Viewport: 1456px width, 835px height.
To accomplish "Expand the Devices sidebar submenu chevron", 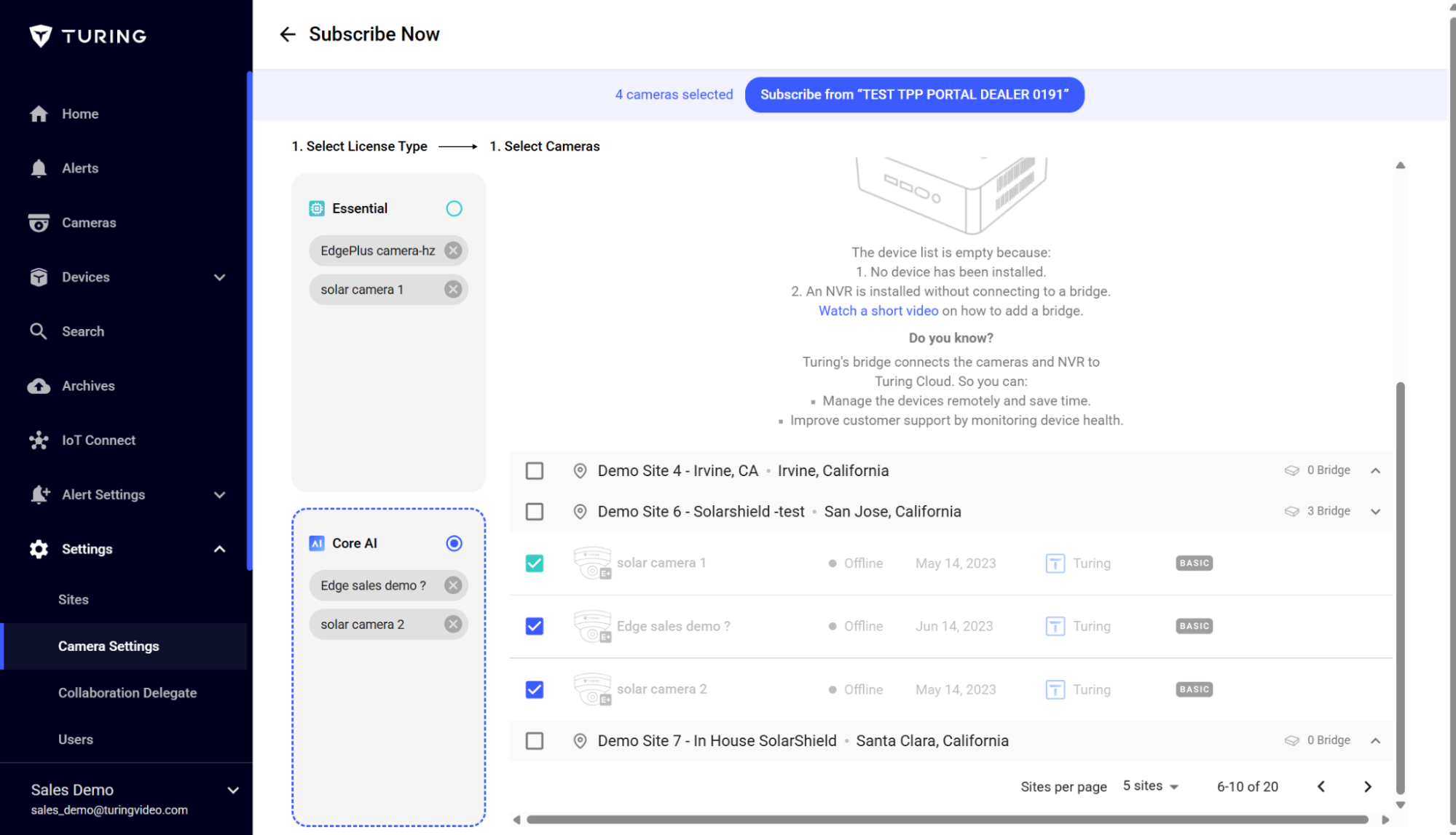I will click(x=219, y=277).
